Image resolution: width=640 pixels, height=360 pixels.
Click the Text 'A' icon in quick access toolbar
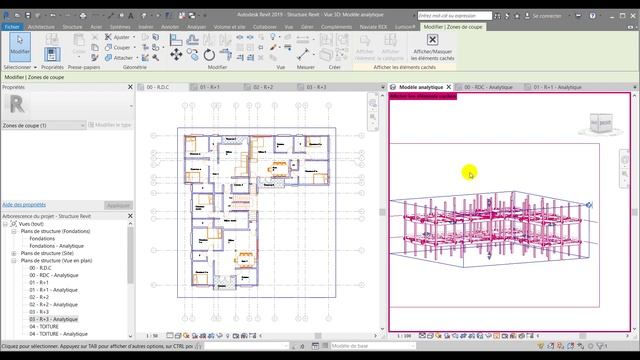(131, 16)
